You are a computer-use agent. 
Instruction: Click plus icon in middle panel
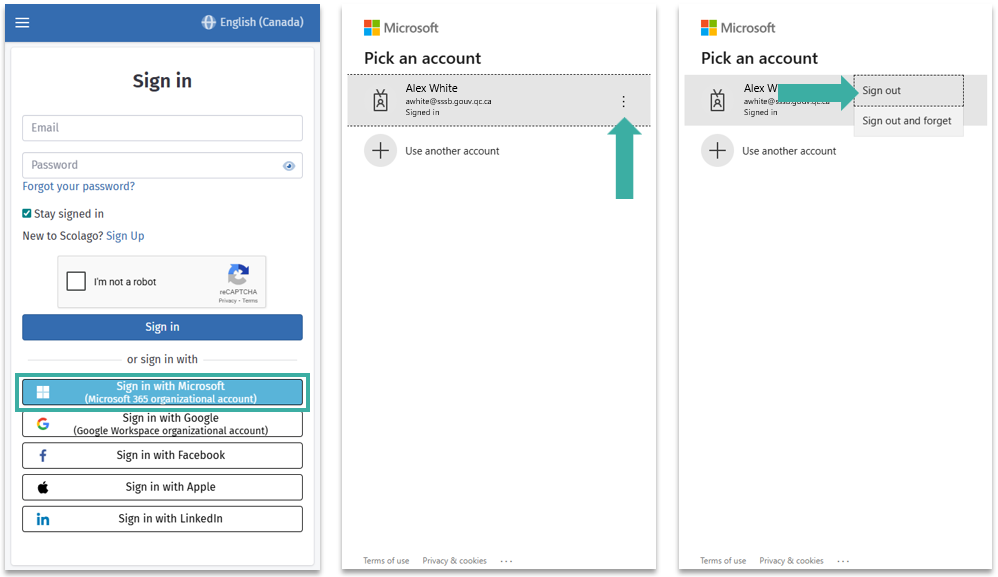point(381,151)
